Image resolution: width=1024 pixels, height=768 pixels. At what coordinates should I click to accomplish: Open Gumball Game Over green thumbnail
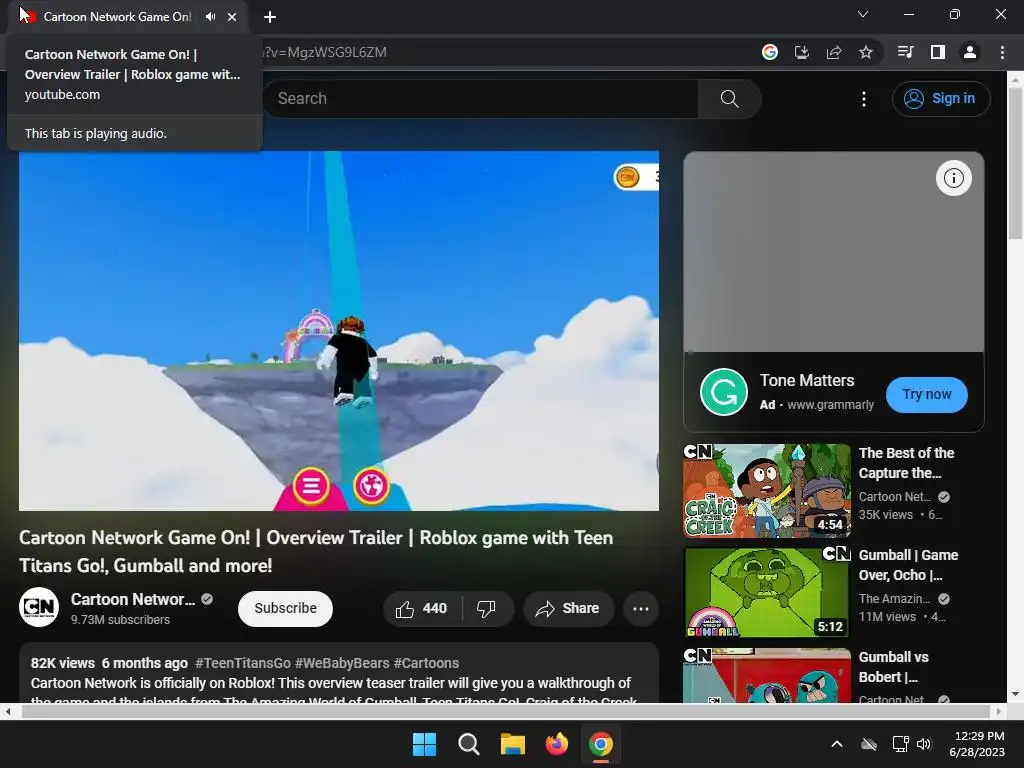pyautogui.click(x=767, y=592)
